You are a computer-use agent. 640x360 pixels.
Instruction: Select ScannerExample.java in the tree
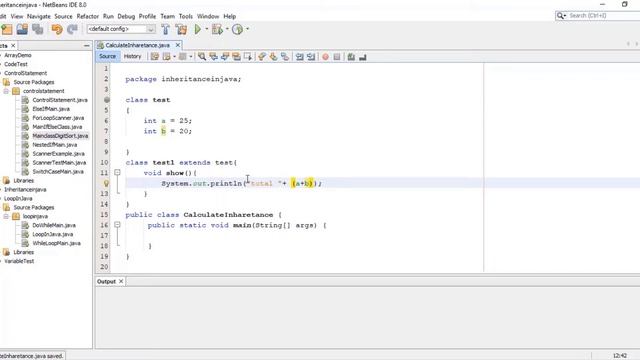(x=58, y=154)
